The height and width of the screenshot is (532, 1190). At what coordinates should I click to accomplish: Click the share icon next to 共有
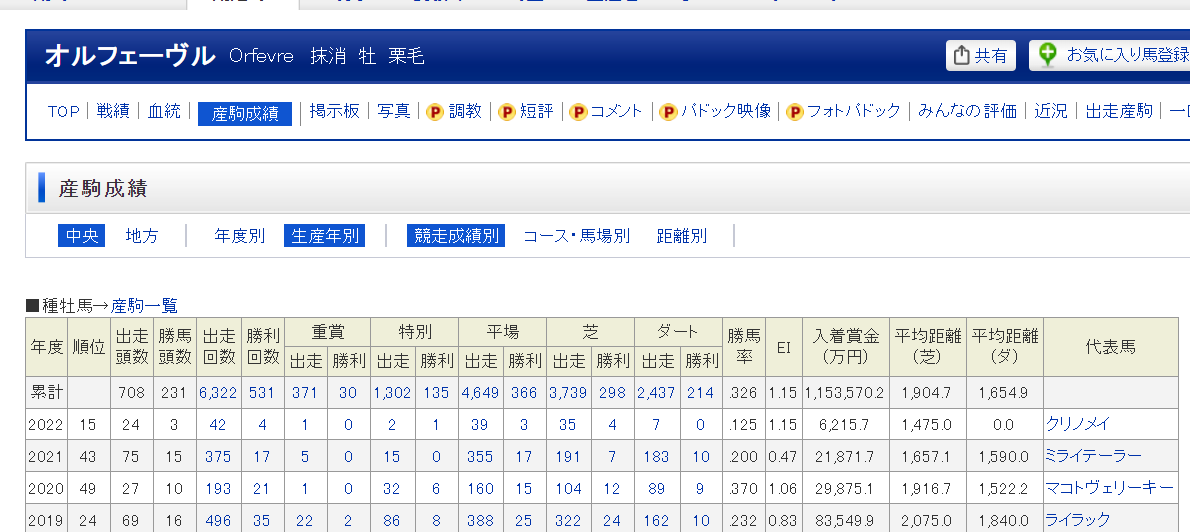click(x=962, y=55)
